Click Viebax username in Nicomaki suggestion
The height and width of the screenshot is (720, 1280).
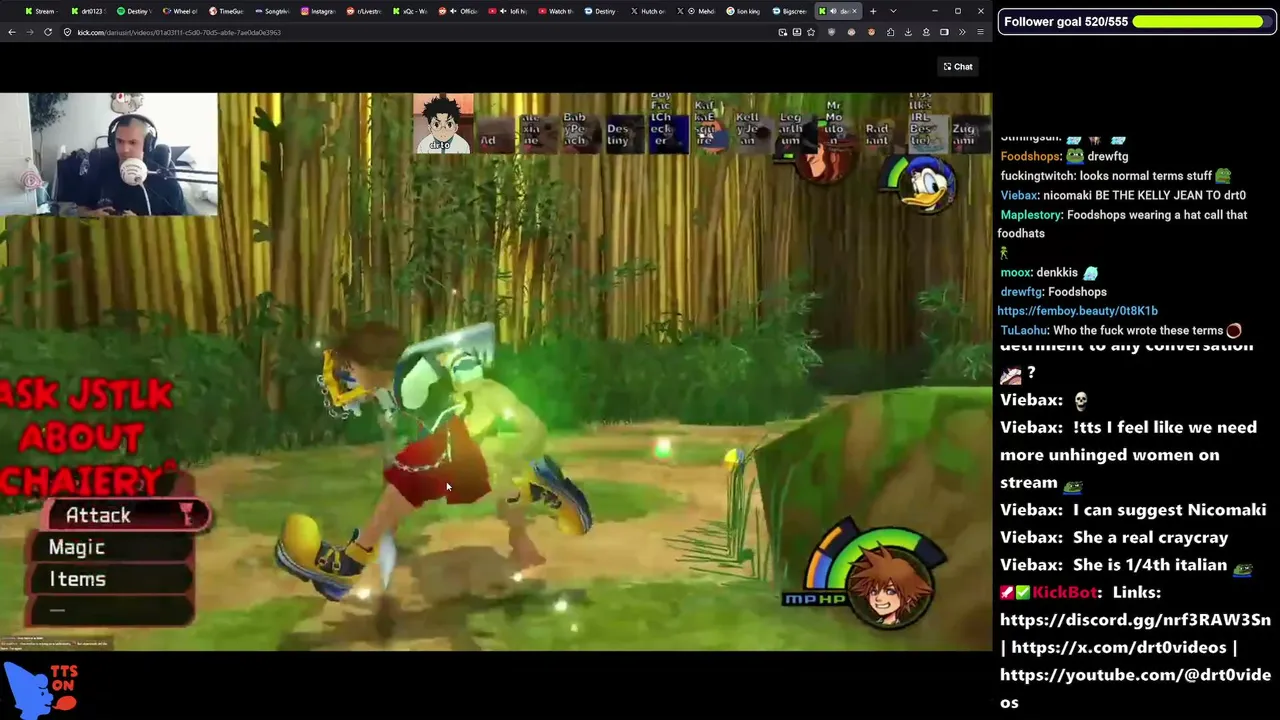1031,510
